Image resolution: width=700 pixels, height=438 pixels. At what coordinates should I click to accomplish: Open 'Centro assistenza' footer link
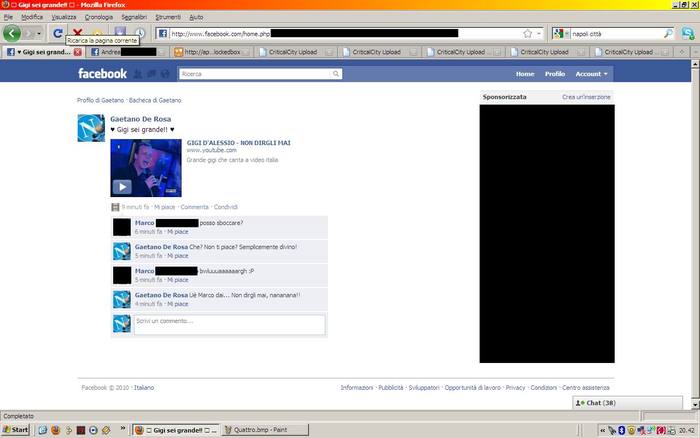(x=586, y=388)
